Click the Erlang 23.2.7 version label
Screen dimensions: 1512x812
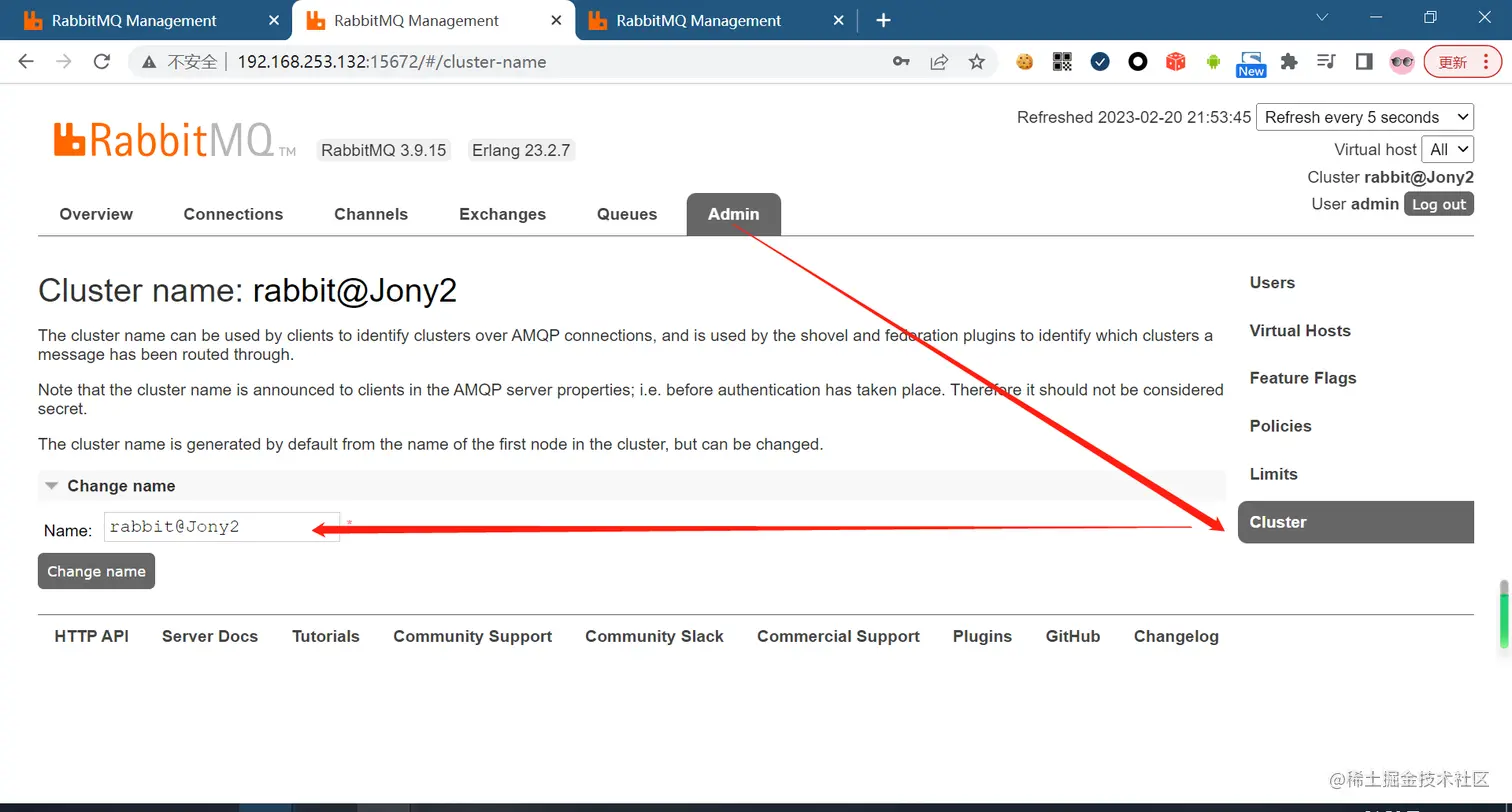point(521,150)
